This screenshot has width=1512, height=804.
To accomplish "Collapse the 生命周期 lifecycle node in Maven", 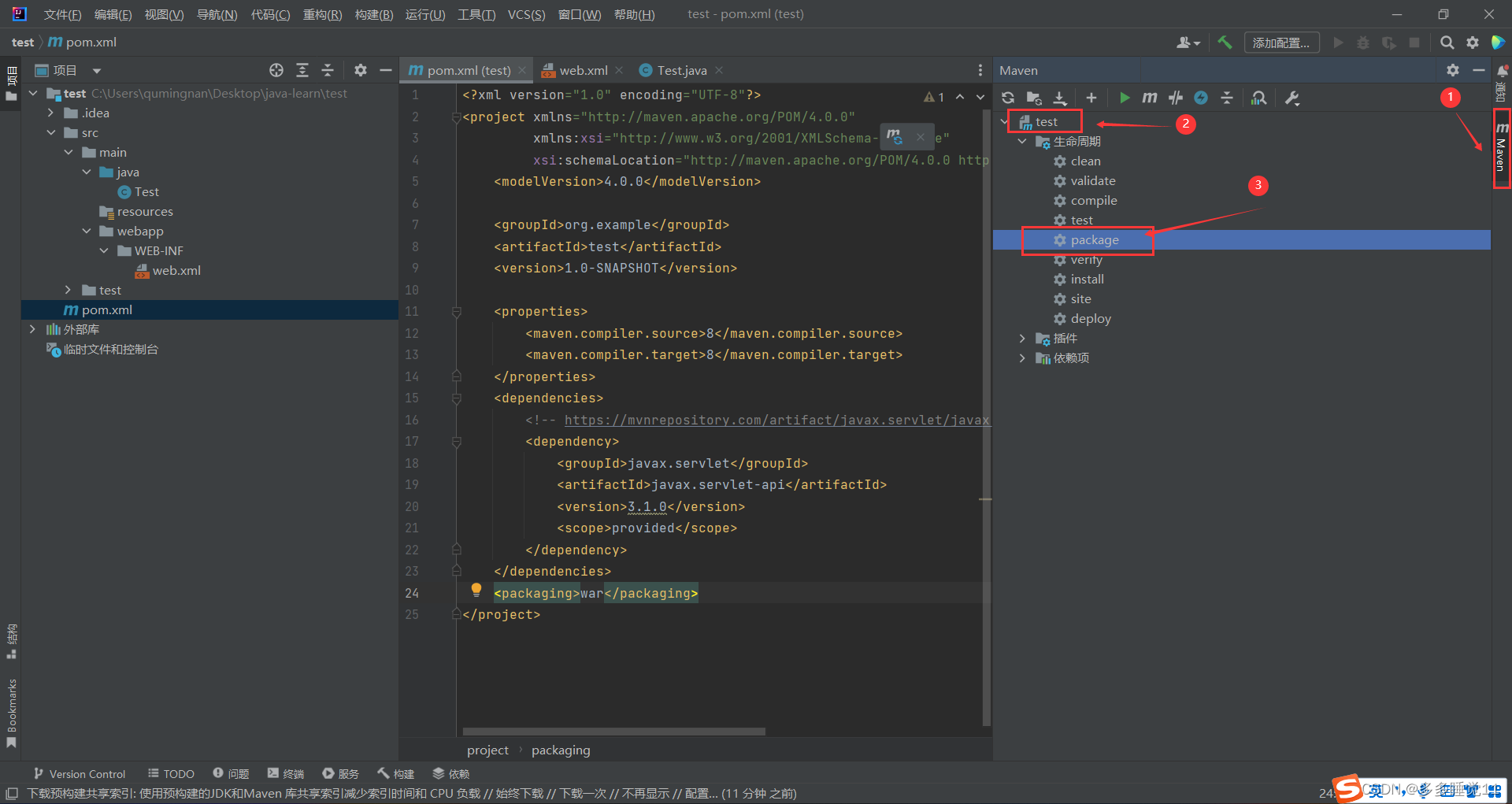I will click(x=1022, y=142).
